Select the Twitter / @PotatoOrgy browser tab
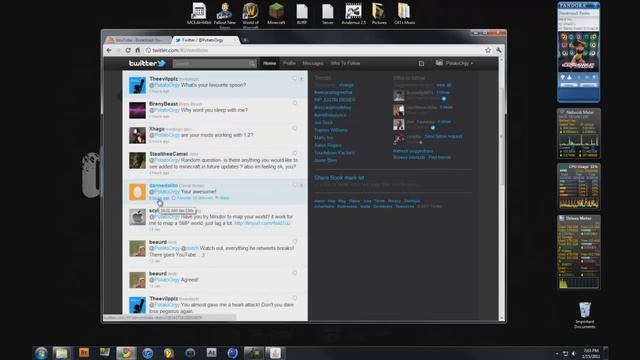640x360 pixels. 206,40
